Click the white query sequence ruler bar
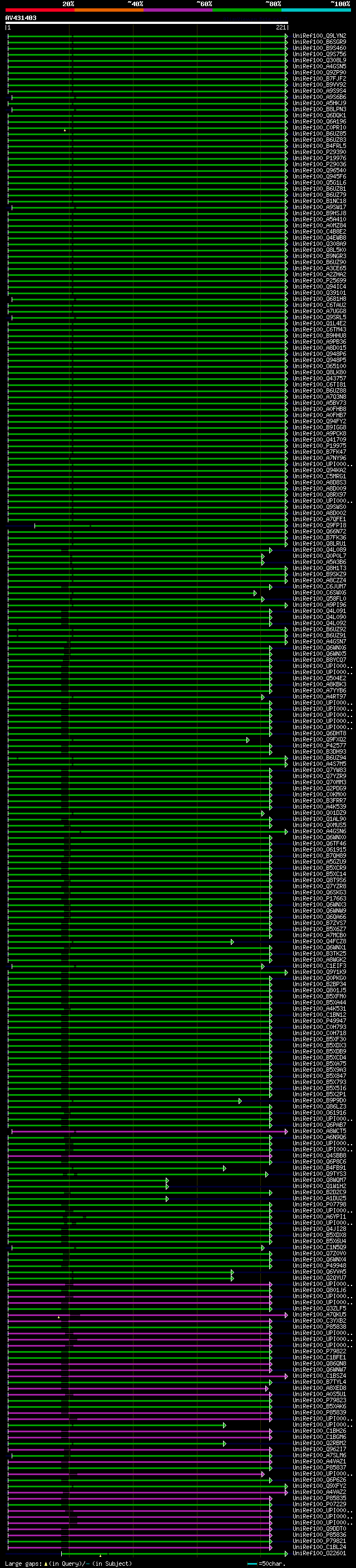The image size is (356, 1568). coord(147,23)
